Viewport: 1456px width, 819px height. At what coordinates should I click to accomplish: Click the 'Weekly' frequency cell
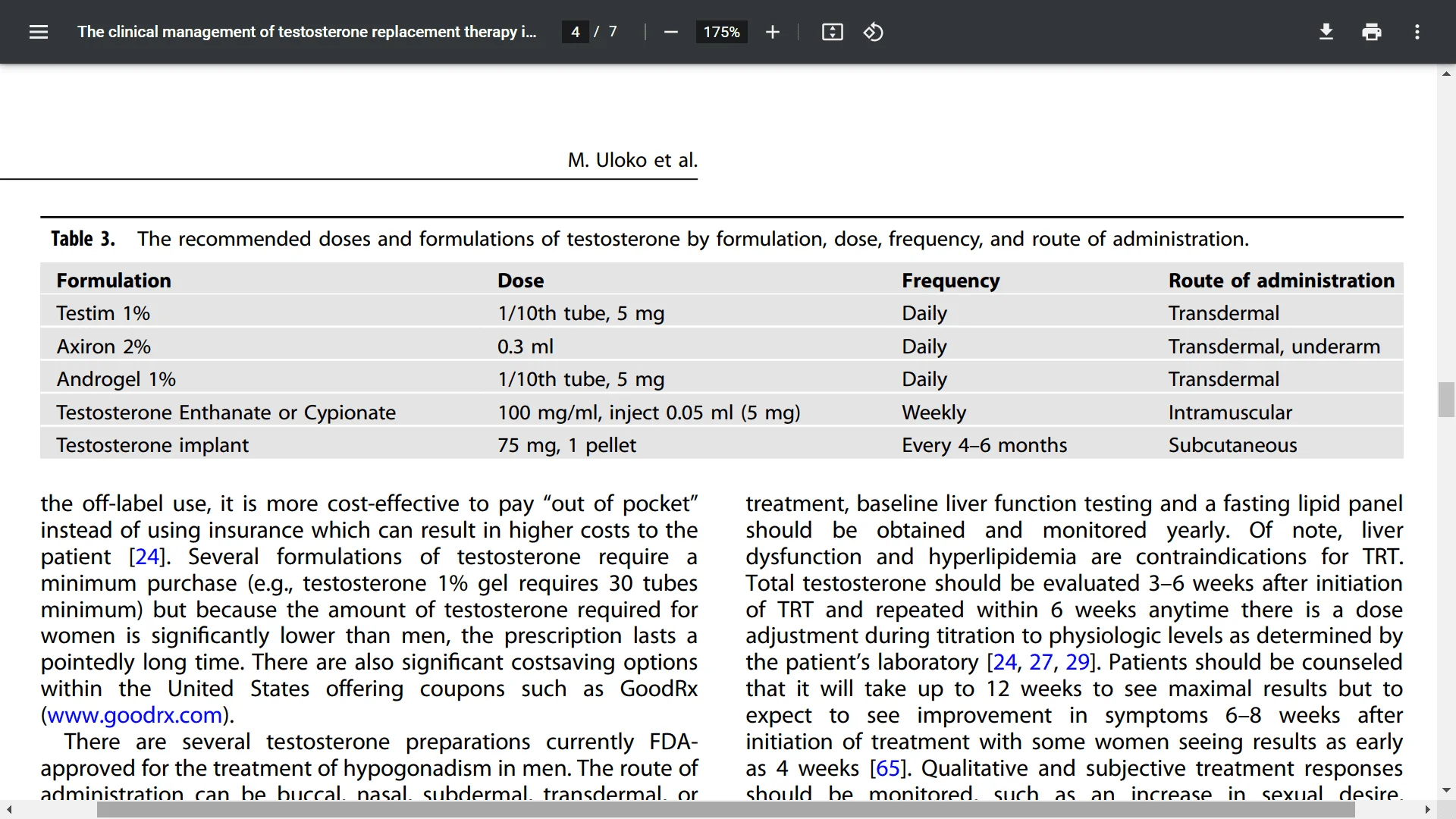pos(934,413)
